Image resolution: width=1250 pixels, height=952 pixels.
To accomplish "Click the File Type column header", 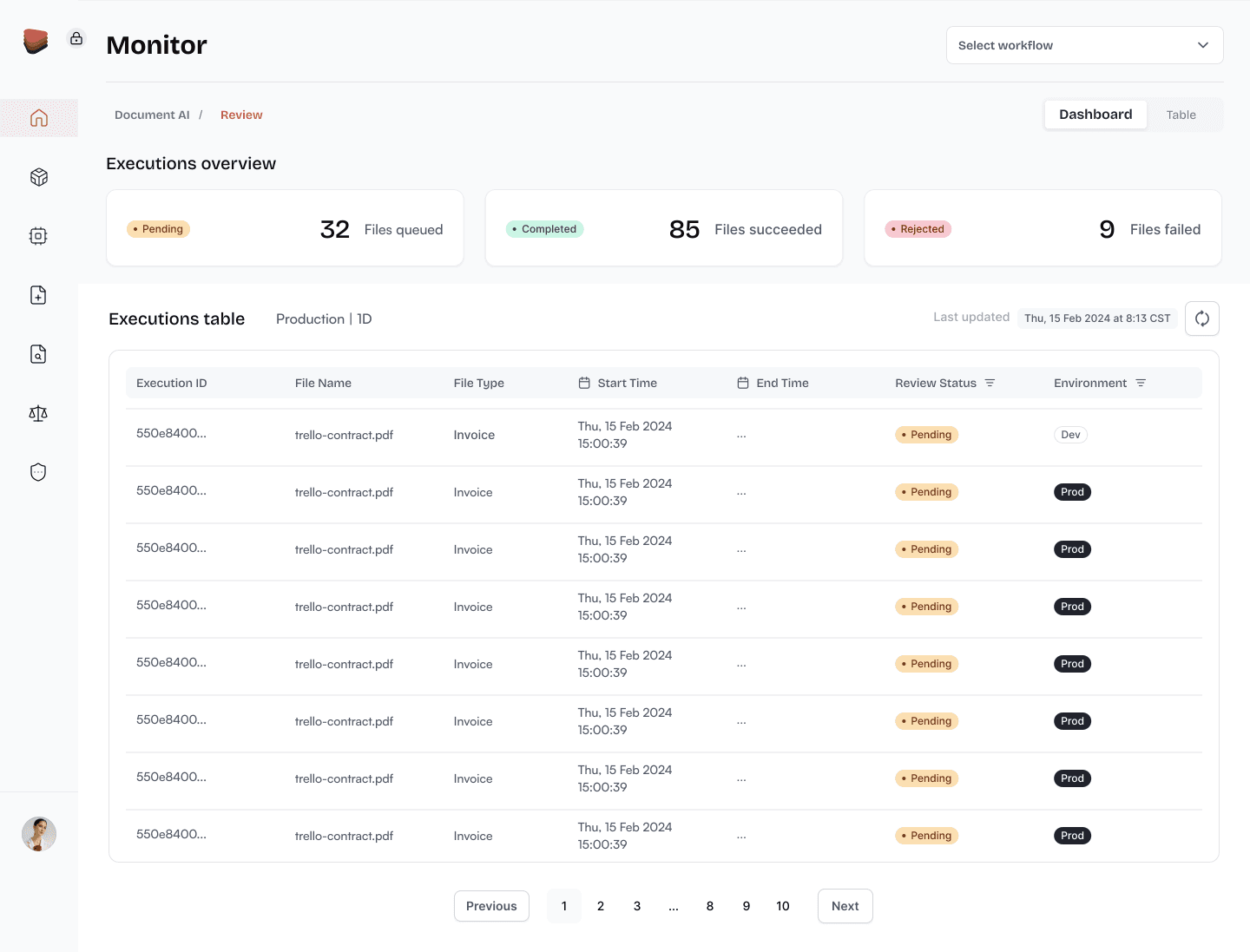I will click(x=479, y=383).
